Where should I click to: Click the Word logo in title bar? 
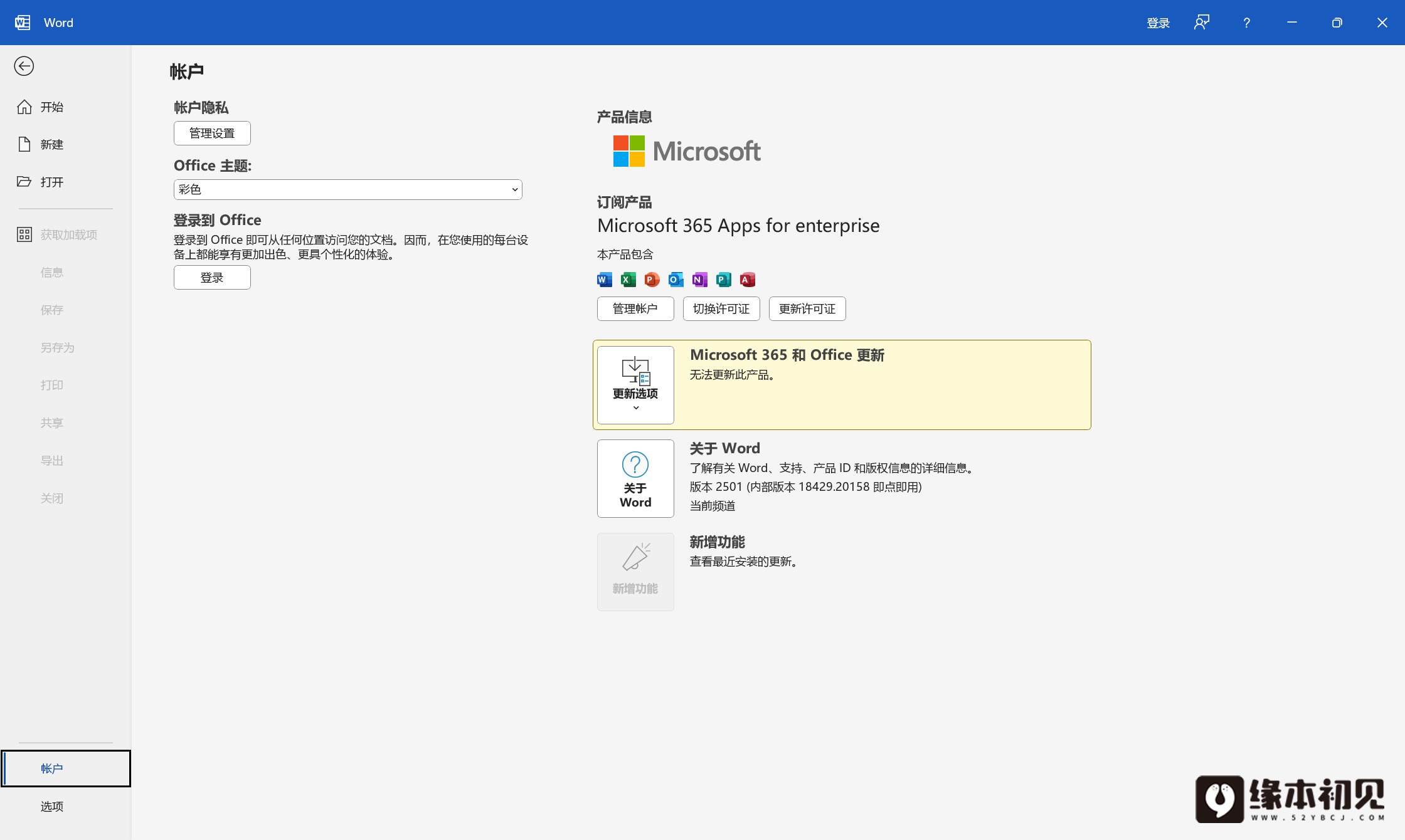pyautogui.click(x=23, y=23)
